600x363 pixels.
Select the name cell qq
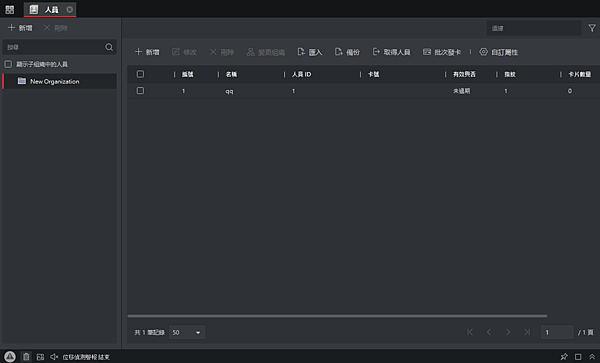coord(229,91)
